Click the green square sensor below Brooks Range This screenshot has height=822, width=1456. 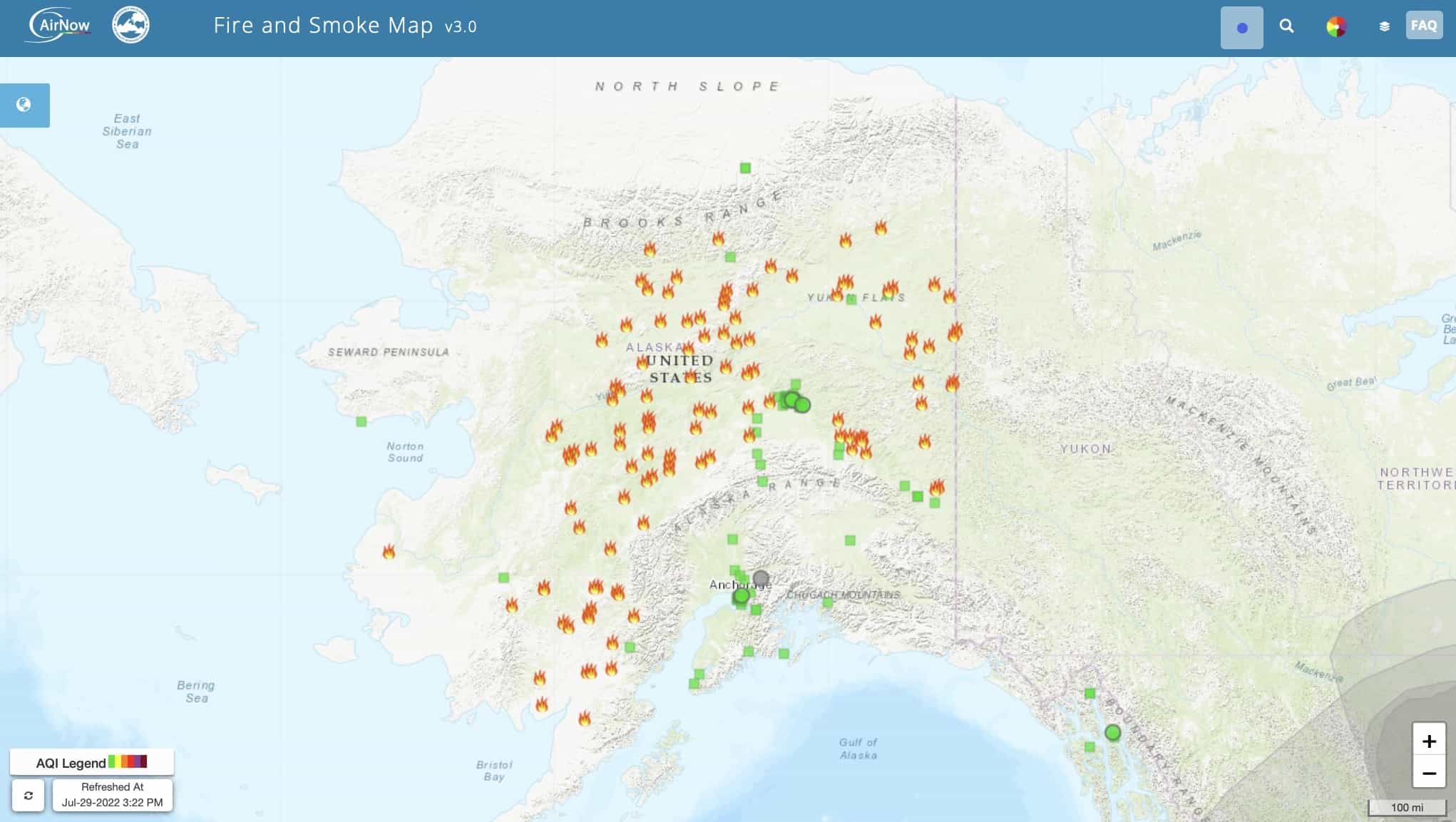730,257
